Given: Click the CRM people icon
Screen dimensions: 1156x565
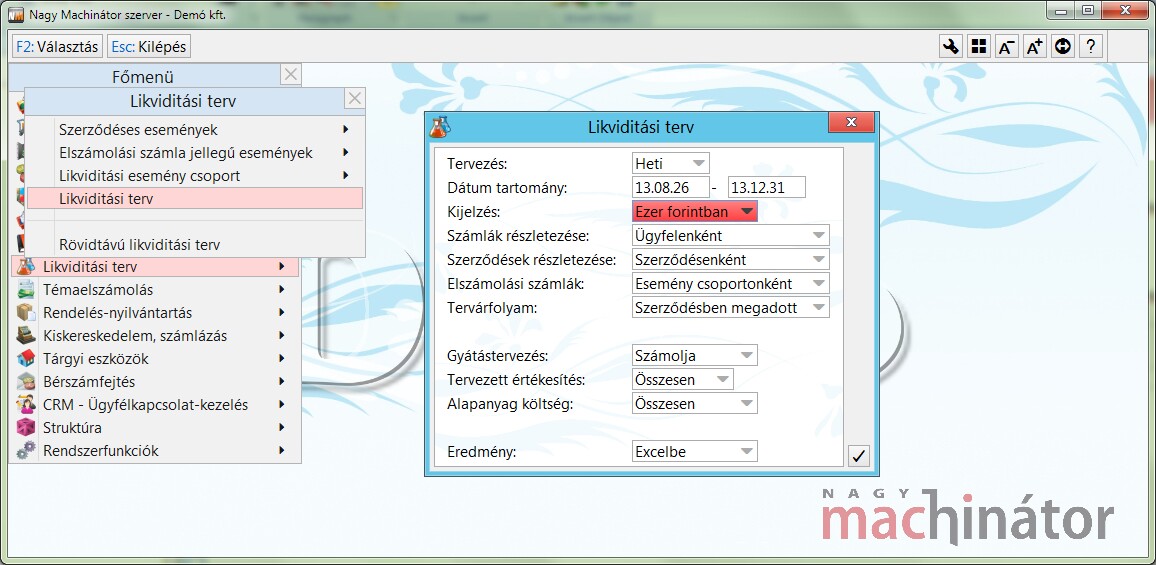Looking at the screenshot, I should [x=26, y=404].
